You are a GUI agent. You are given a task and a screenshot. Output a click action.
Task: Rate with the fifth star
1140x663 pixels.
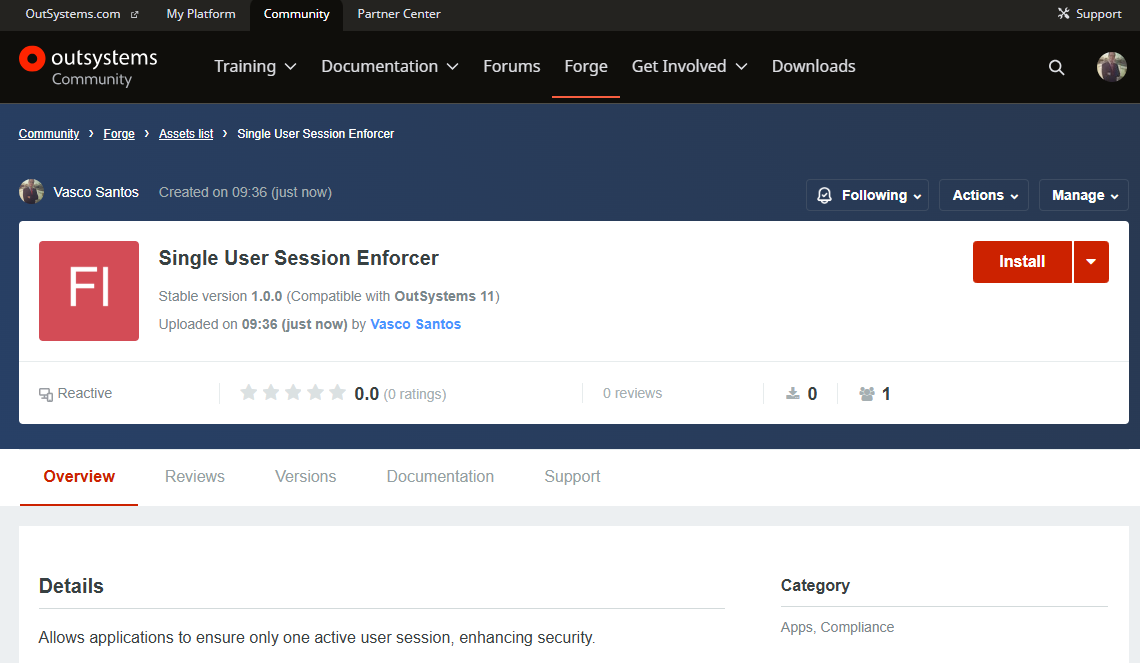tap(337, 393)
